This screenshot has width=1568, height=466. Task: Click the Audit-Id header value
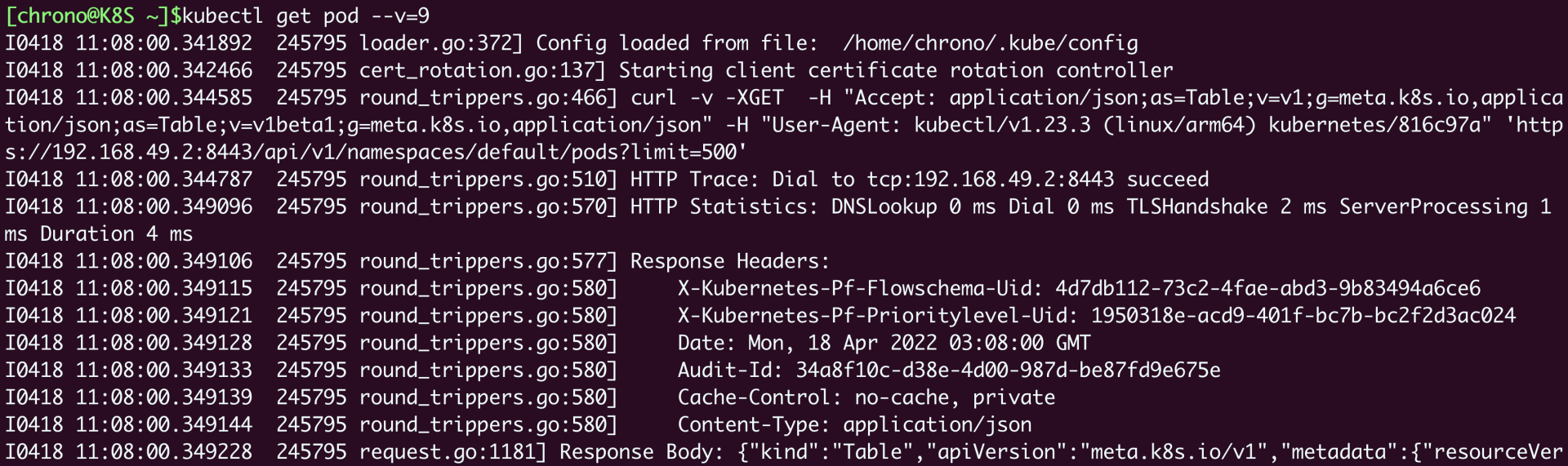point(1008,371)
